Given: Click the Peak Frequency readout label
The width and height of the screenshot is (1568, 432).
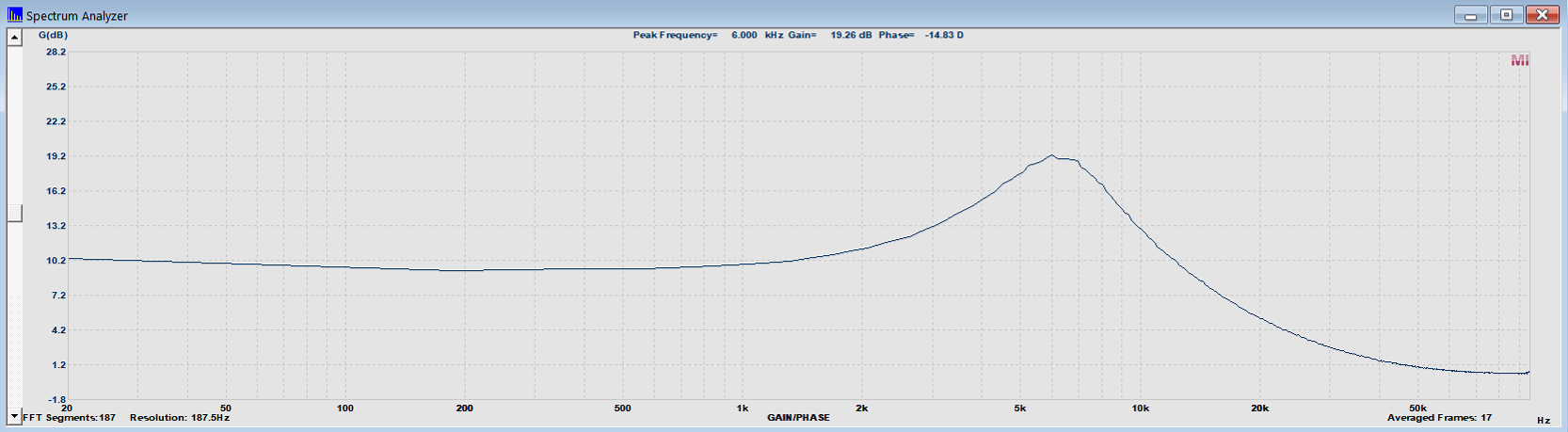Looking at the screenshot, I should (x=675, y=35).
